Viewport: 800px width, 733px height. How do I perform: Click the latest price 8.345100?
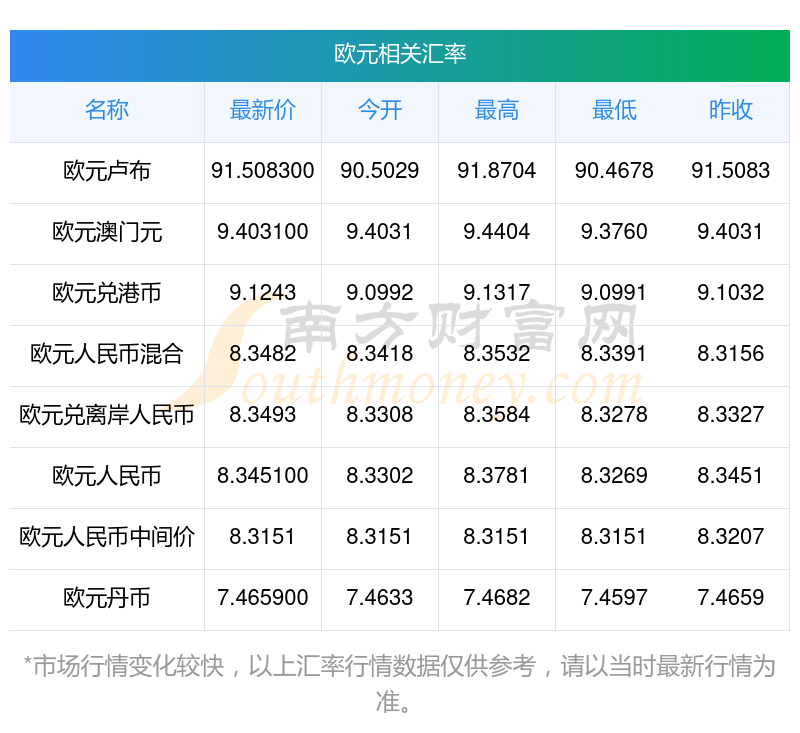pyautogui.click(x=263, y=475)
